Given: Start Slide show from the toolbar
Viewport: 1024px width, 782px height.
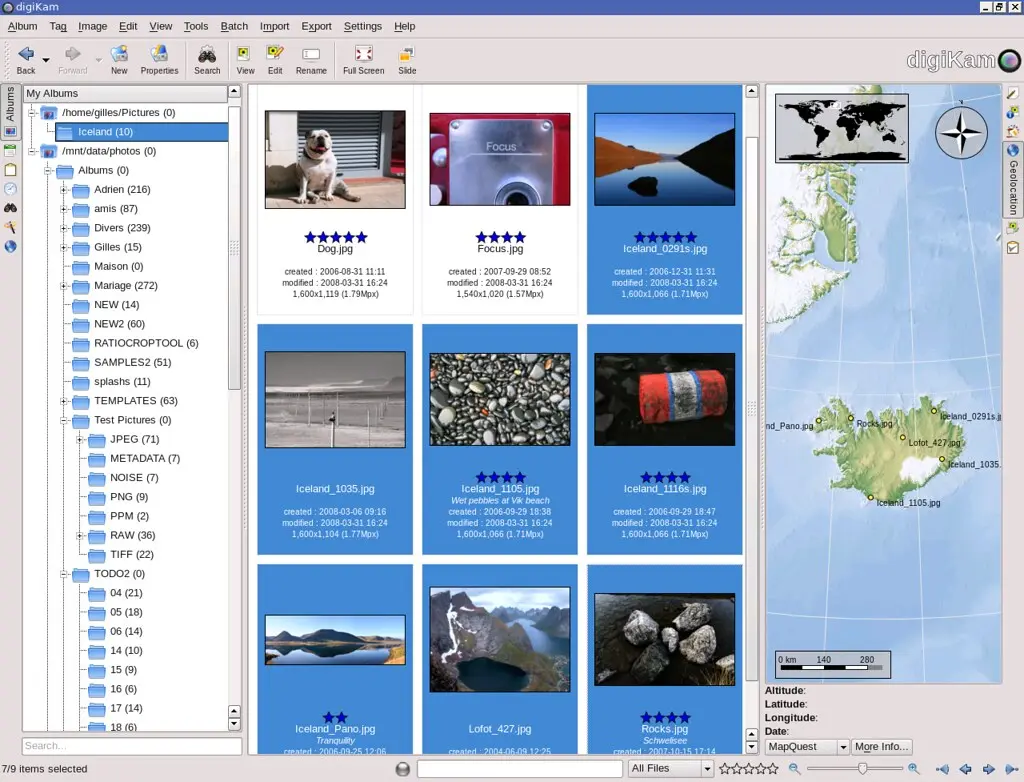Looking at the screenshot, I should (407, 58).
